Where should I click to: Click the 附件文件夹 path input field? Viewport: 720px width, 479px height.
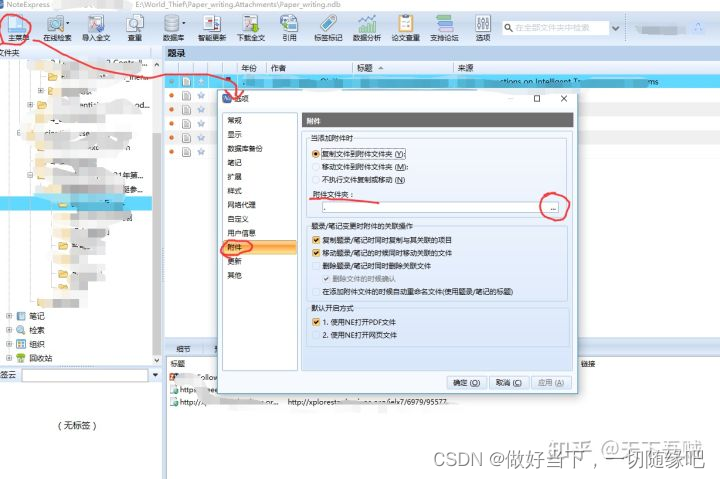(434, 208)
